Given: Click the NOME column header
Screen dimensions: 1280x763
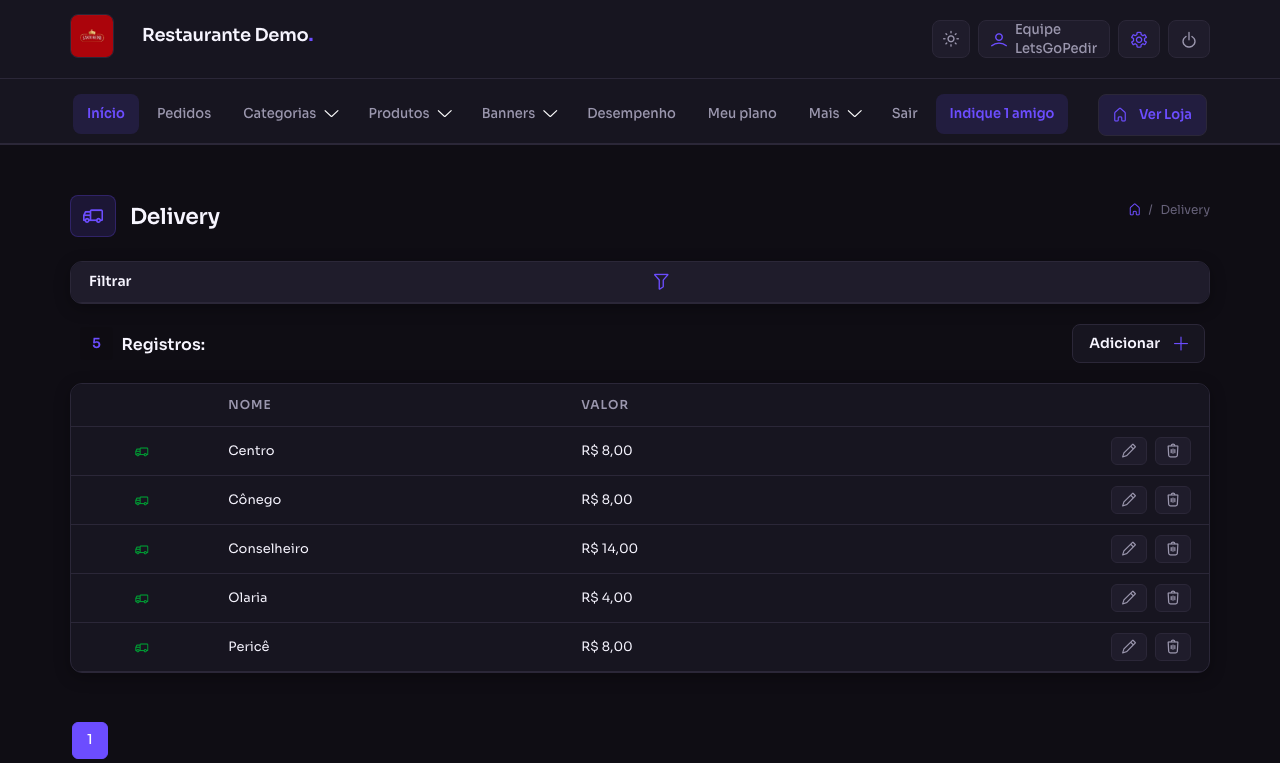Looking at the screenshot, I should point(250,405).
